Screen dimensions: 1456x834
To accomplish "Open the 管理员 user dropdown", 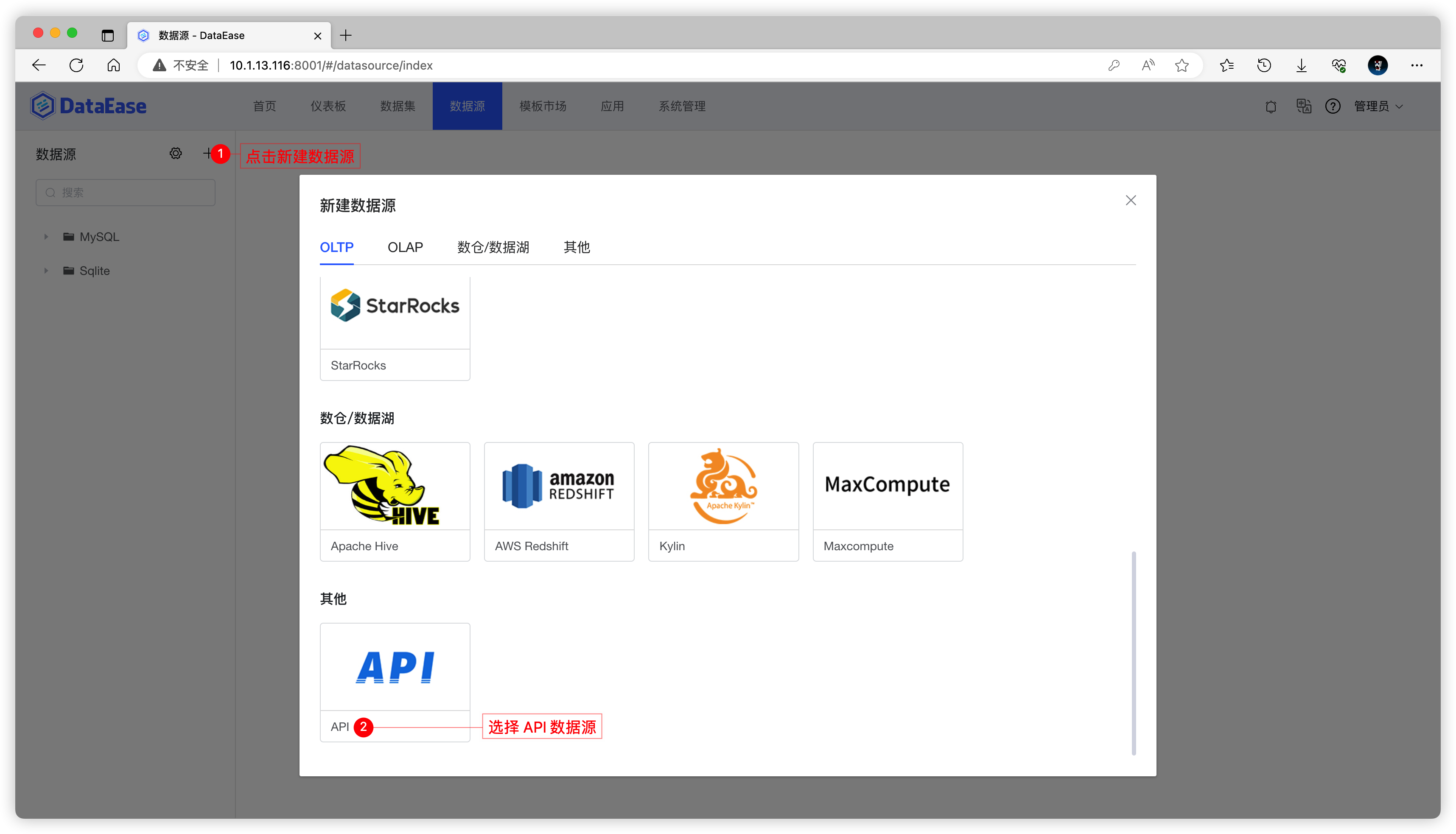I will pyautogui.click(x=1378, y=106).
